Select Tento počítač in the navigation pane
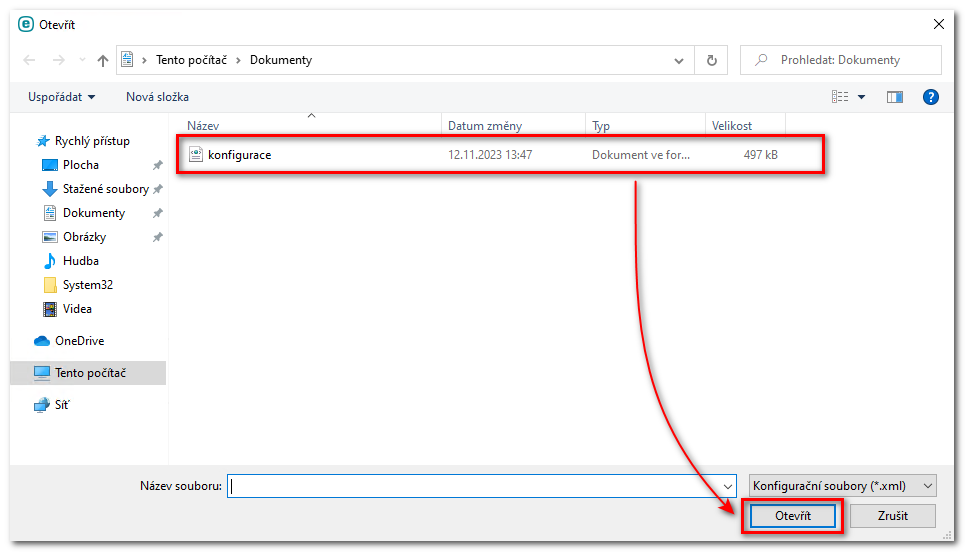 click(89, 373)
